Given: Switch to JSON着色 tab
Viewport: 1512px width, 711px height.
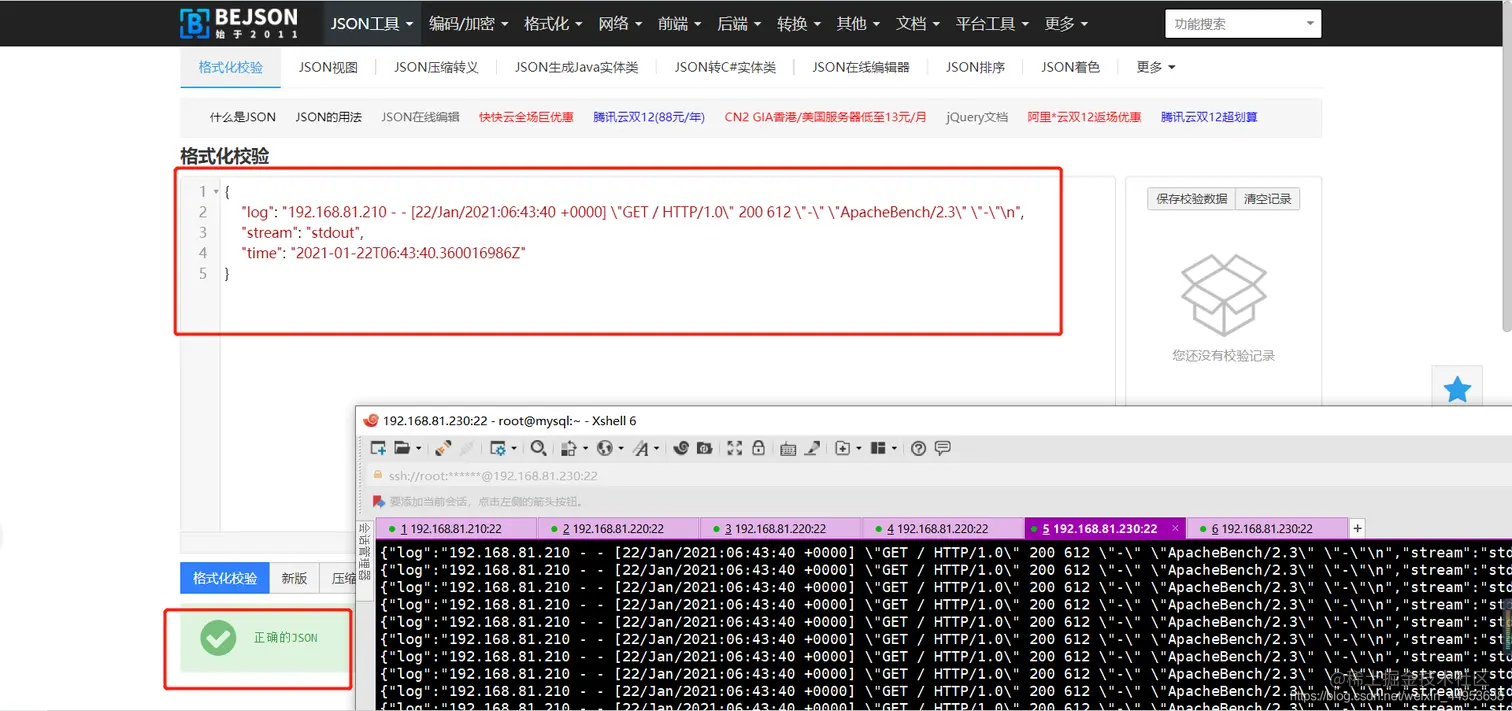Looking at the screenshot, I should 1070,67.
